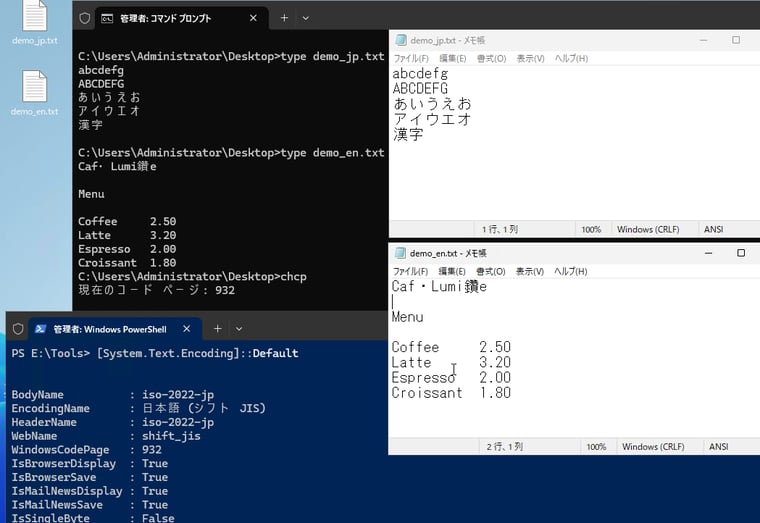Click the [System.Text.Encoding]::Default command in PowerShell
Viewport: 760px width, 523px height.
tap(197, 353)
